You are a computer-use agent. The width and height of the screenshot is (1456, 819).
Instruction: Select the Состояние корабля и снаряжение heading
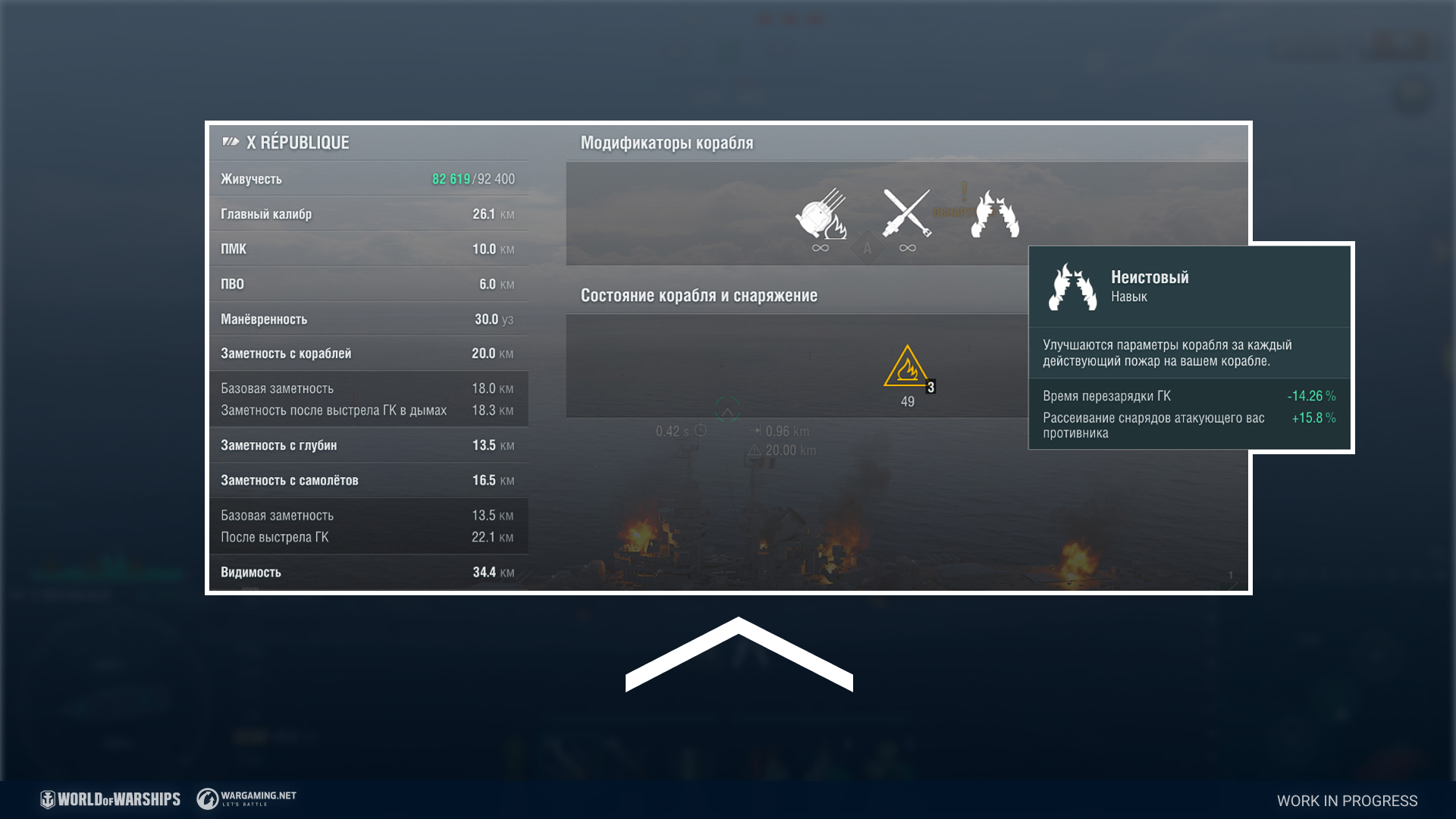(698, 295)
